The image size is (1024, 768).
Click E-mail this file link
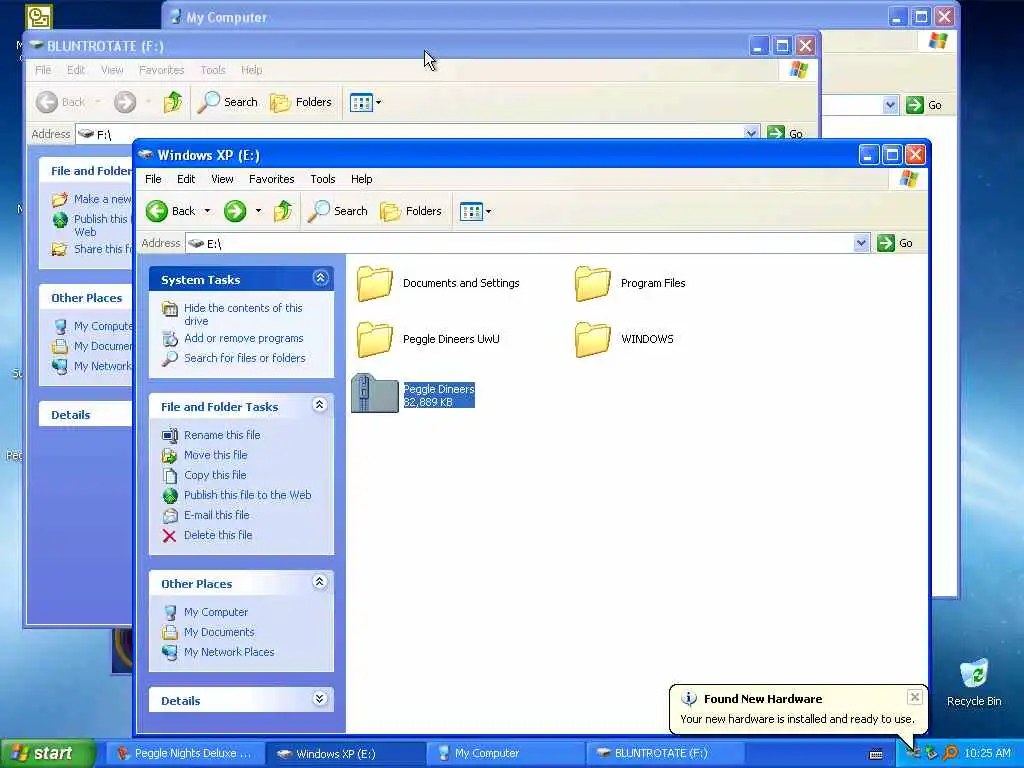217,515
